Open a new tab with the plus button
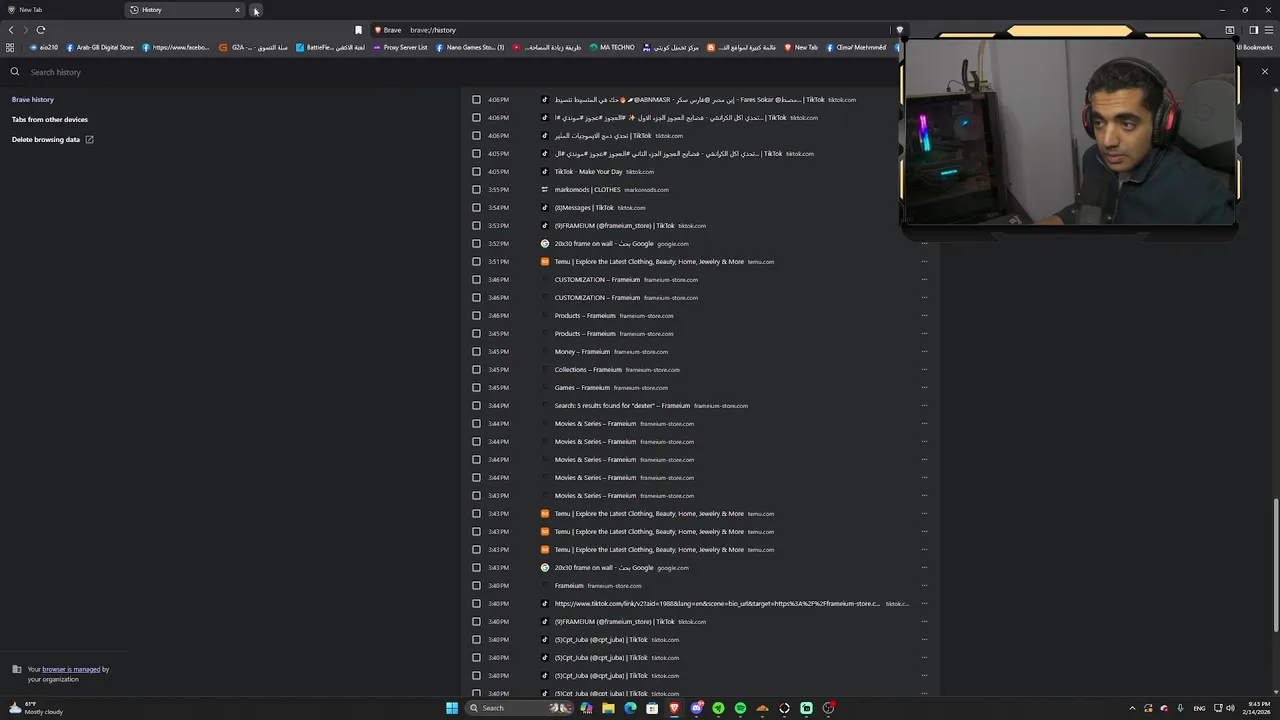Image resolution: width=1280 pixels, height=720 pixels. (256, 10)
